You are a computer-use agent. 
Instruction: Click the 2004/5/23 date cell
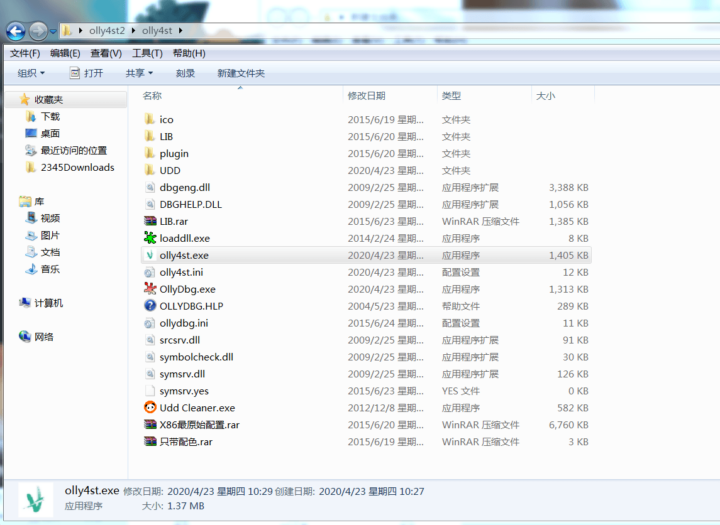385,306
